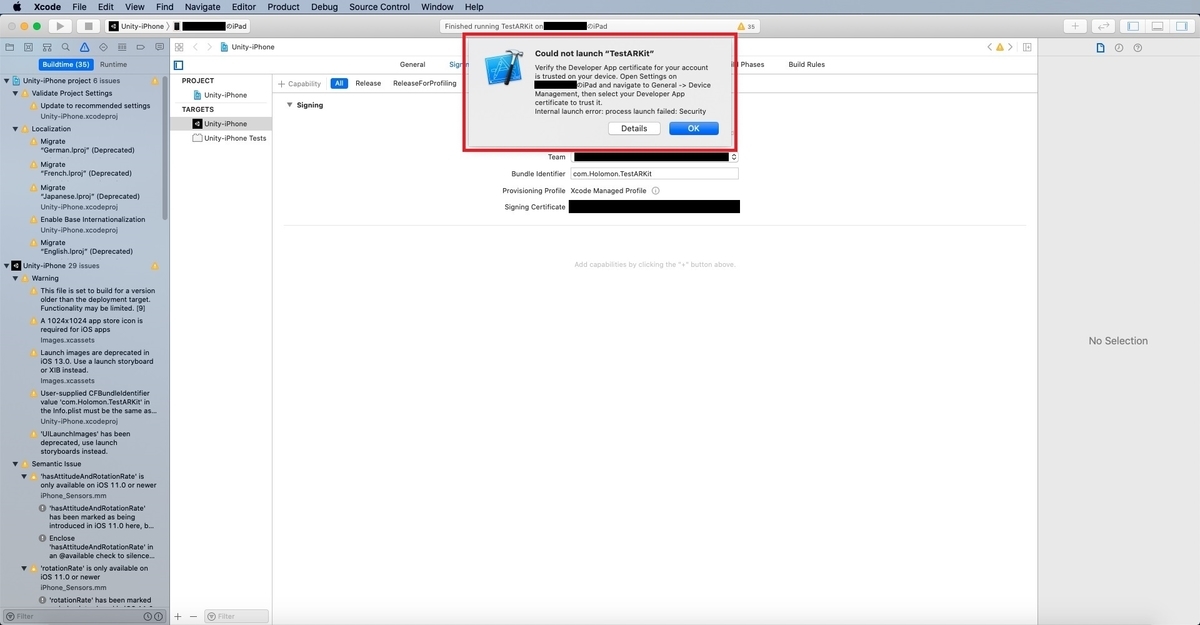Click the remove target minus button
The height and width of the screenshot is (625, 1200).
coord(192,616)
